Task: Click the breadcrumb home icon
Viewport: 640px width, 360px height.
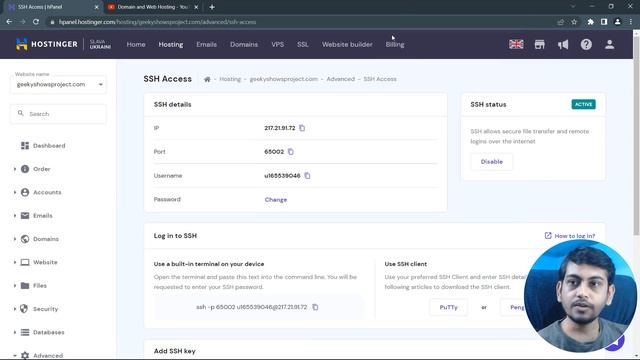Action: [x=207, y=79]
